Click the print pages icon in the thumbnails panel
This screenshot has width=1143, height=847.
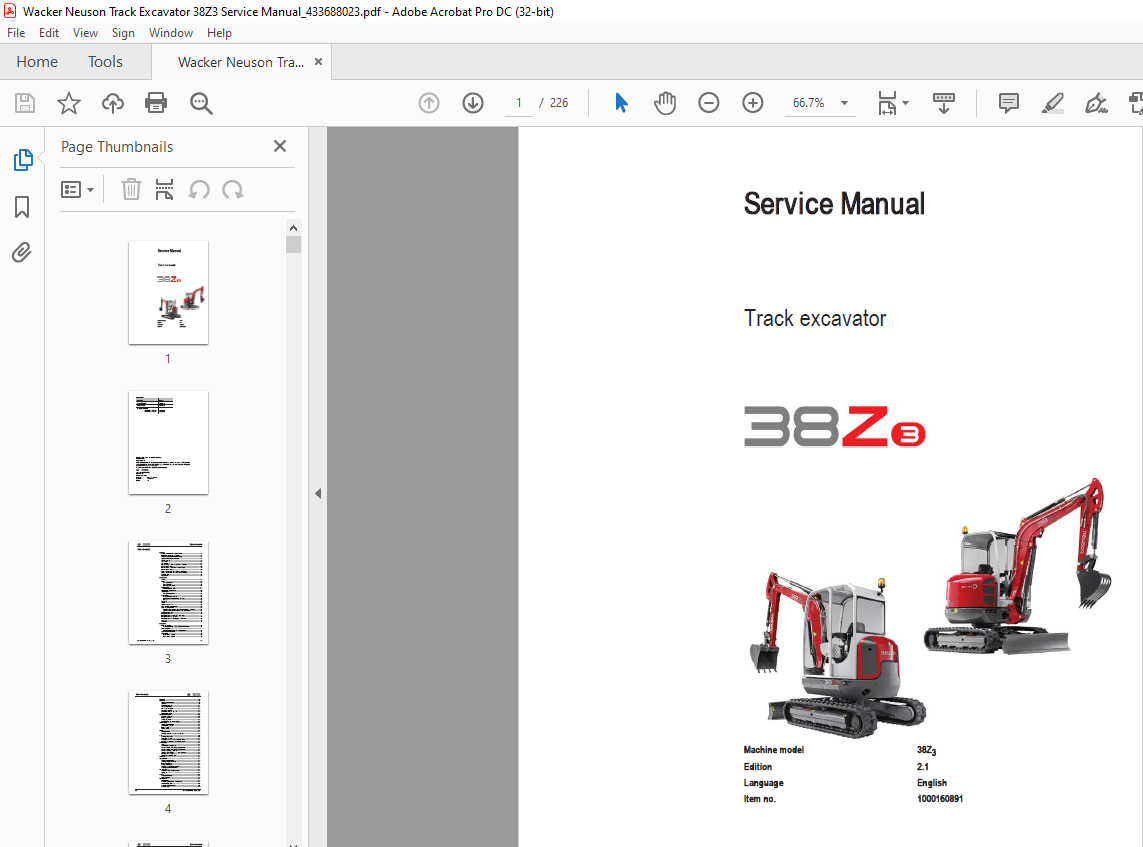point(165,190)
